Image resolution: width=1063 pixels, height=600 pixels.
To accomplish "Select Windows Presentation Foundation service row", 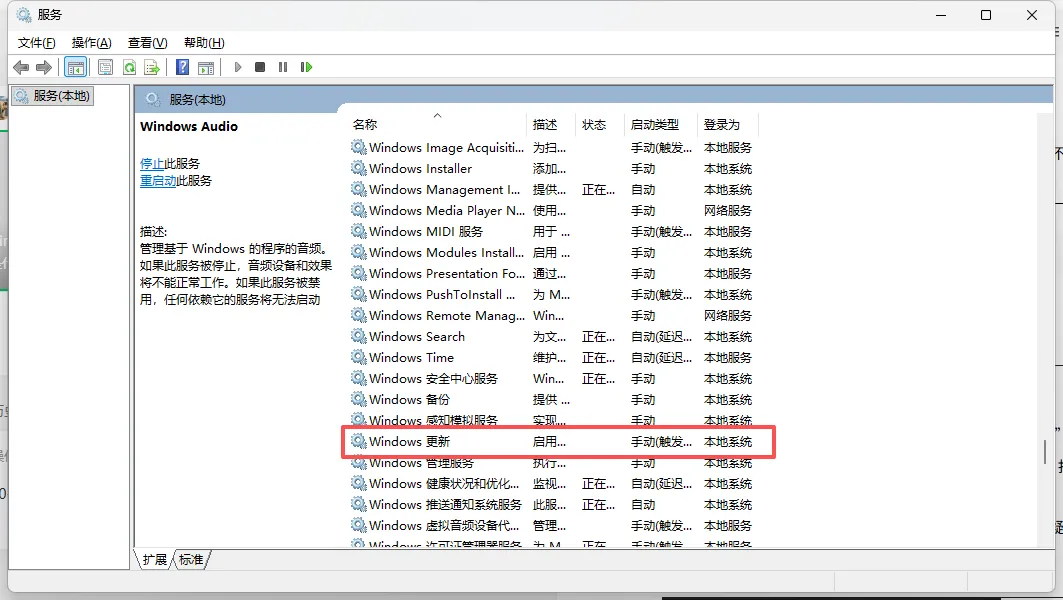I will (x=552, y=274).
